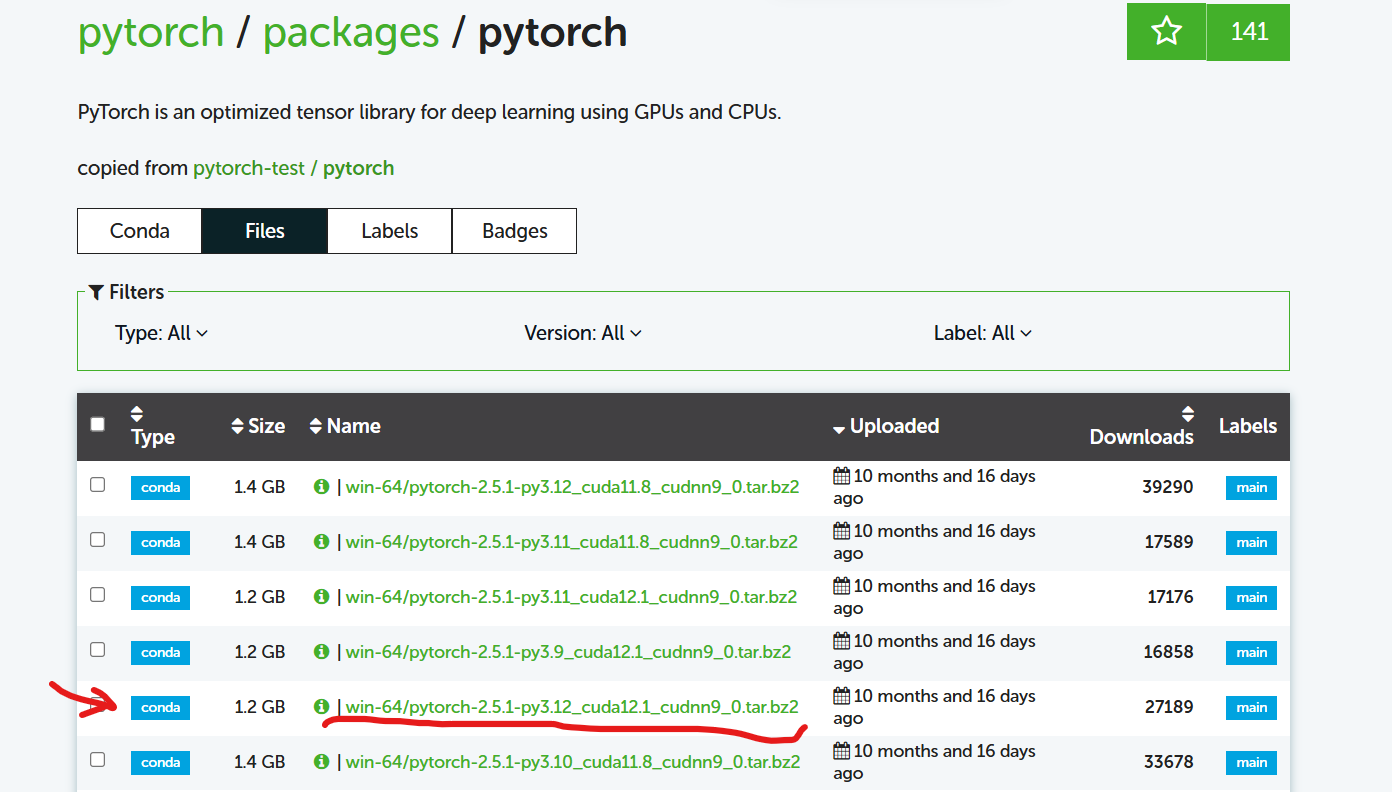Switch to the Labels tab

coord(389,230)
